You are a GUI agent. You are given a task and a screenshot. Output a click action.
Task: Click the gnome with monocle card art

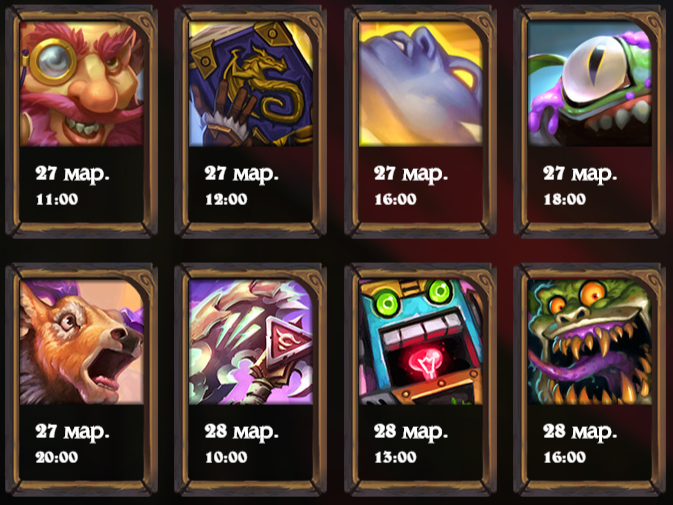pyautogui.click(x=82, y=84)
